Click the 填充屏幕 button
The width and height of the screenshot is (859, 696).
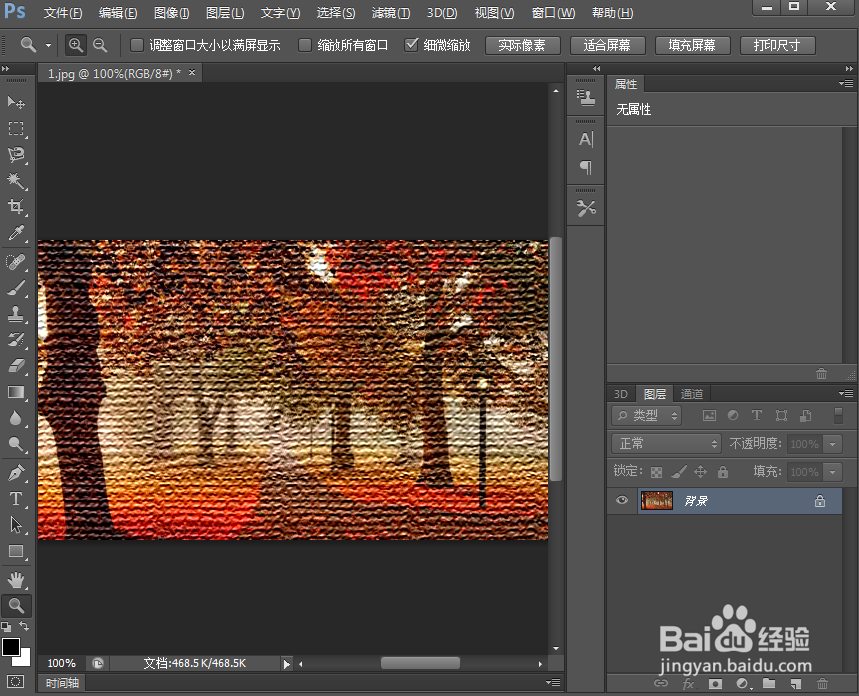tap(692, 45)
